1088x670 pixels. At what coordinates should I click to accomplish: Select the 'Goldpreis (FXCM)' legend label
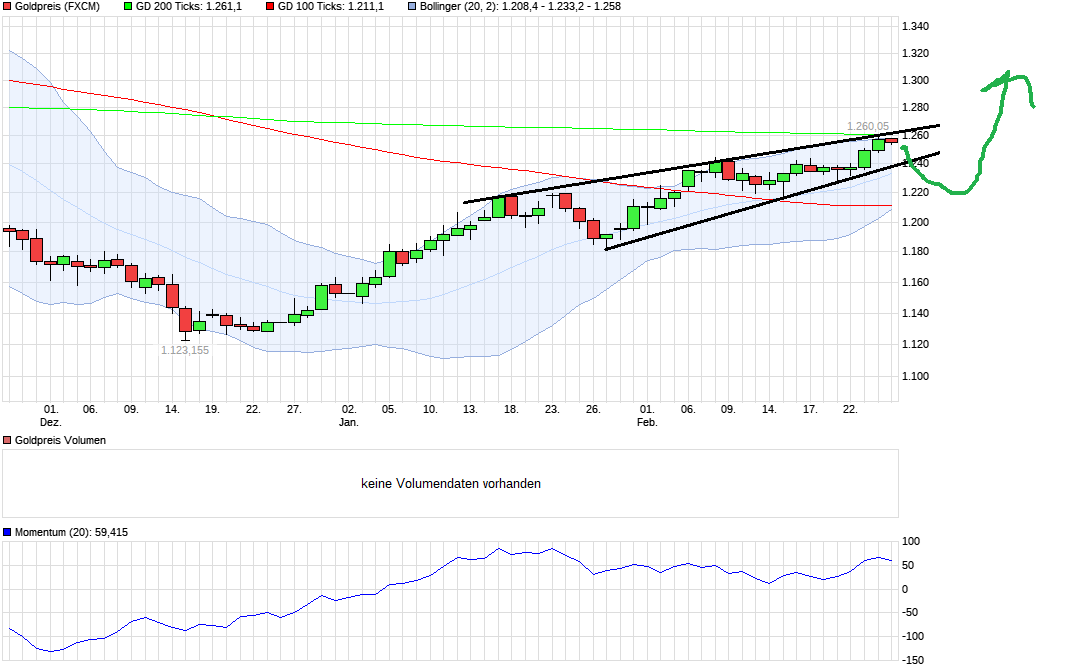(58, 6)
